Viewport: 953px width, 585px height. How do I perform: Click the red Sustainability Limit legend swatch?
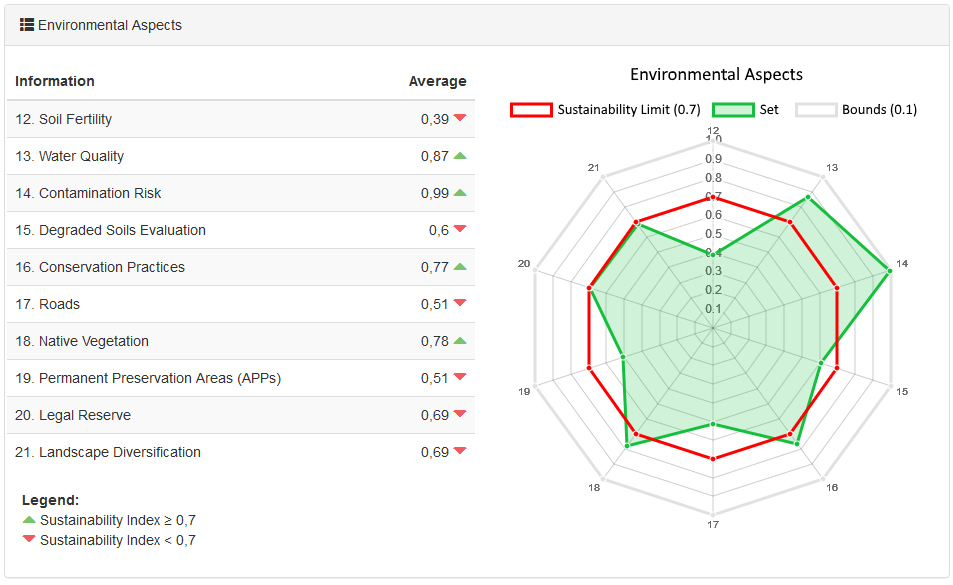coord(531,110)
